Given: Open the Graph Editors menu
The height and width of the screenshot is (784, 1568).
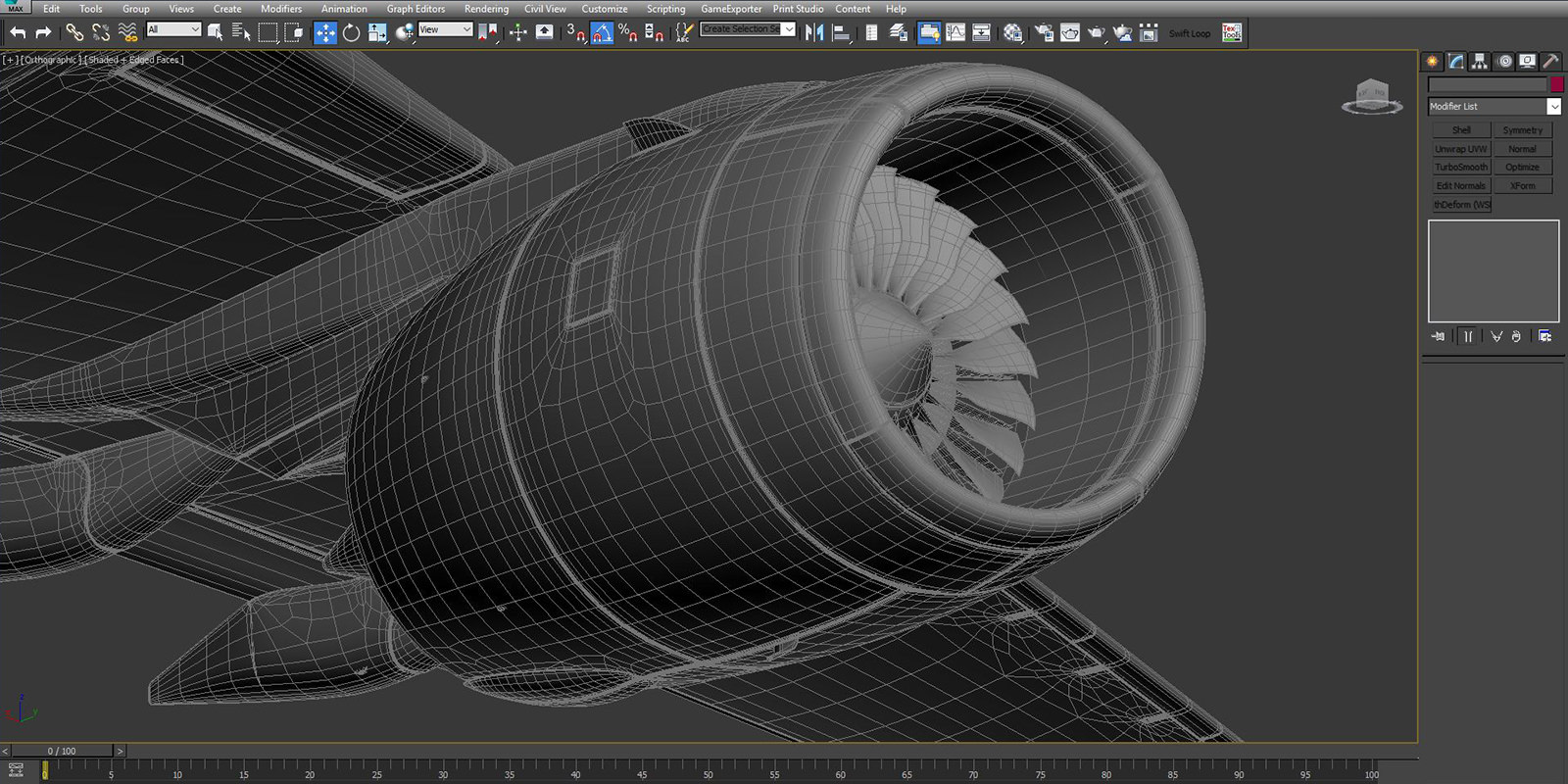Looking at the screenshot, I should coord(416,9).
